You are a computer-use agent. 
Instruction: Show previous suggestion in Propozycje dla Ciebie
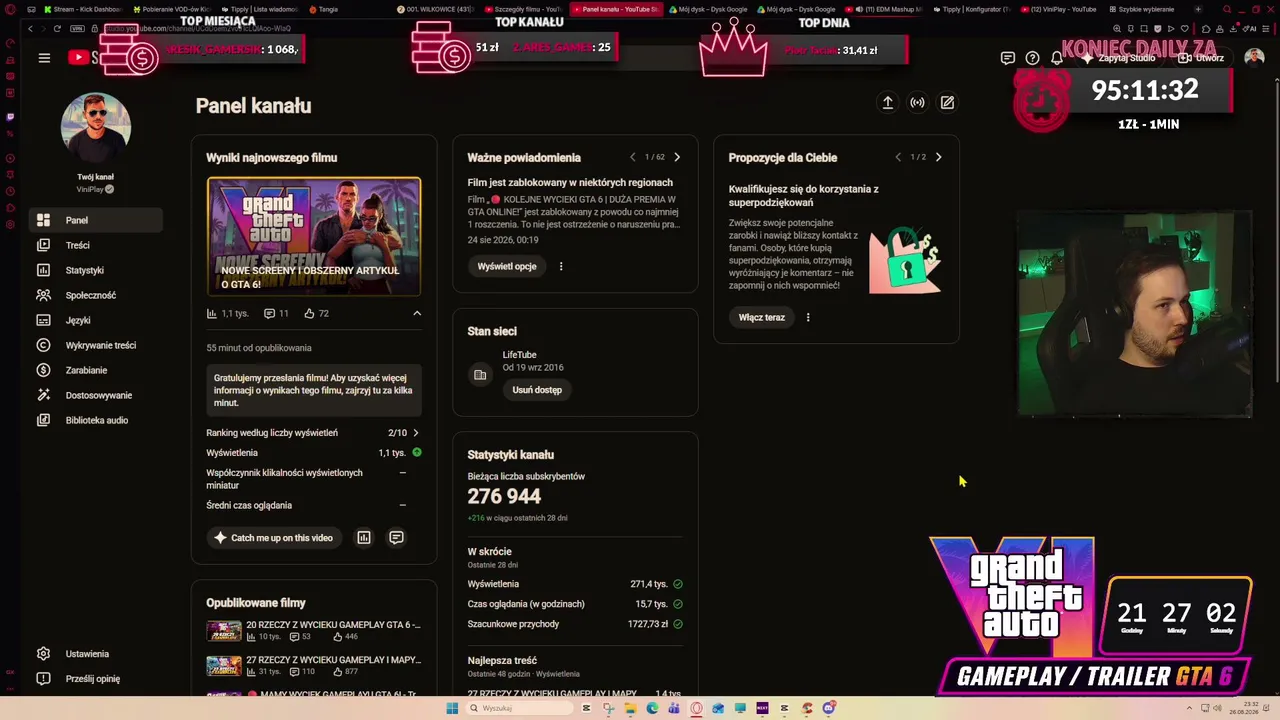coord(898,157)
